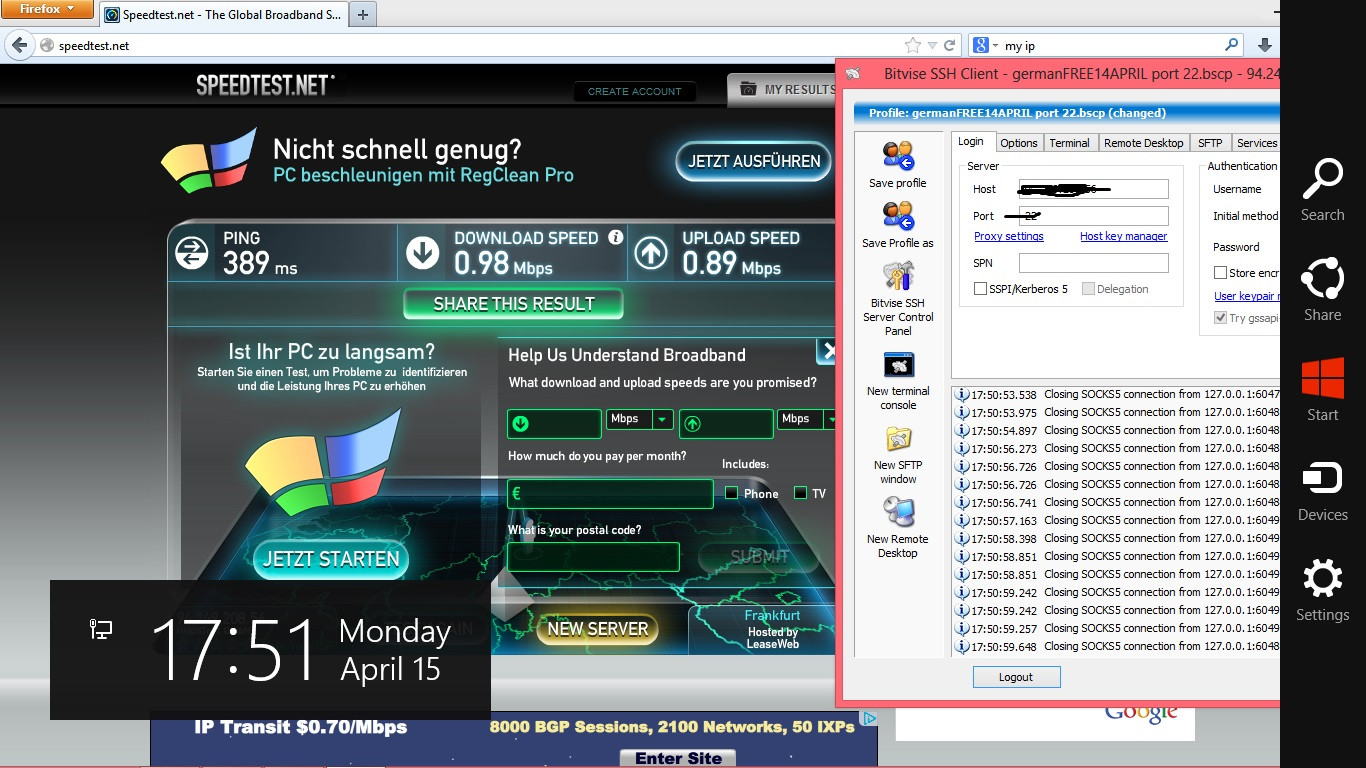
Task: Click the Bitvise window title icon
Action: (853, 74)
